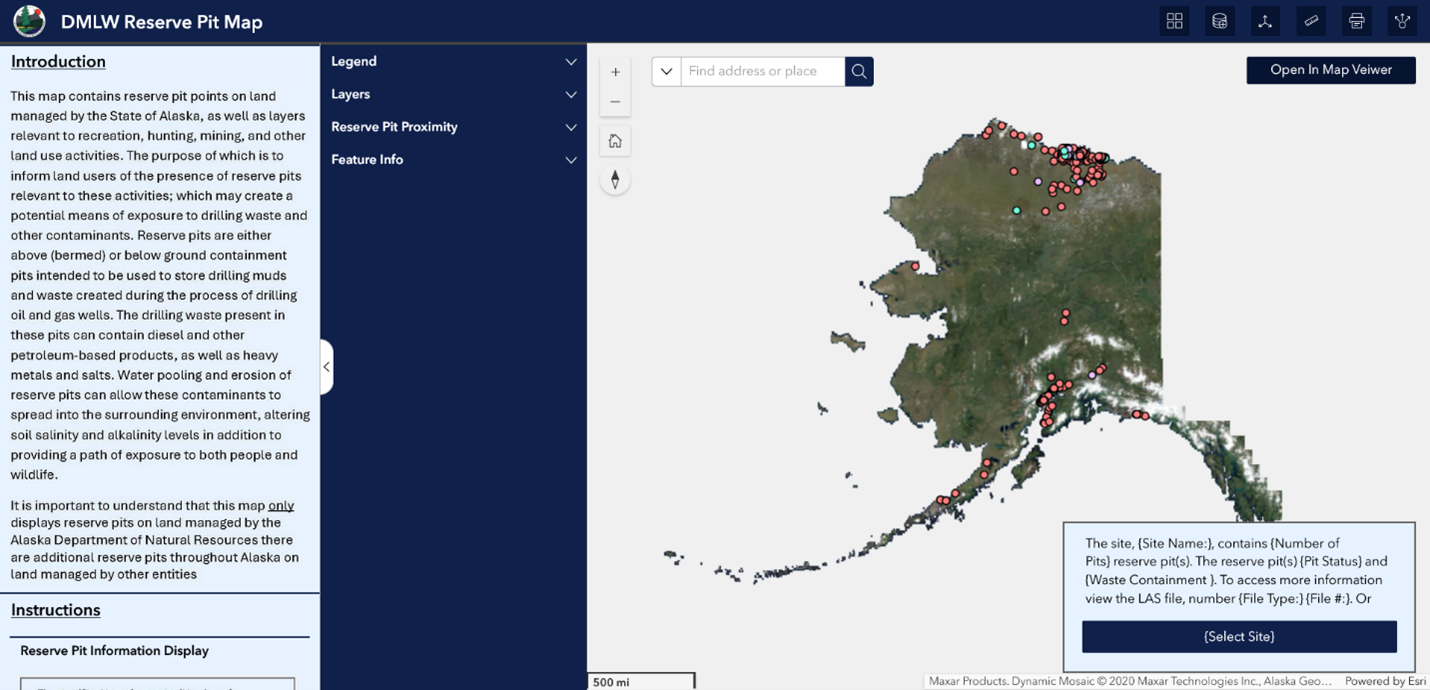Click the printer icon in header
This screenshot has height=690, width=1430.
click(x=1356, y=21)
